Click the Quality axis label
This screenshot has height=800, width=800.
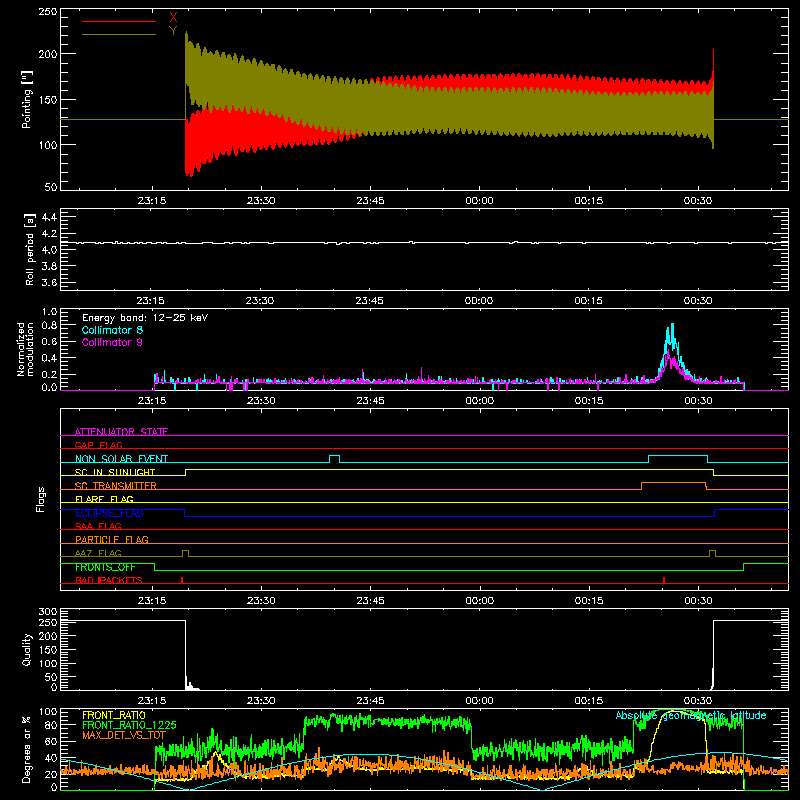[x=27, y=649]
